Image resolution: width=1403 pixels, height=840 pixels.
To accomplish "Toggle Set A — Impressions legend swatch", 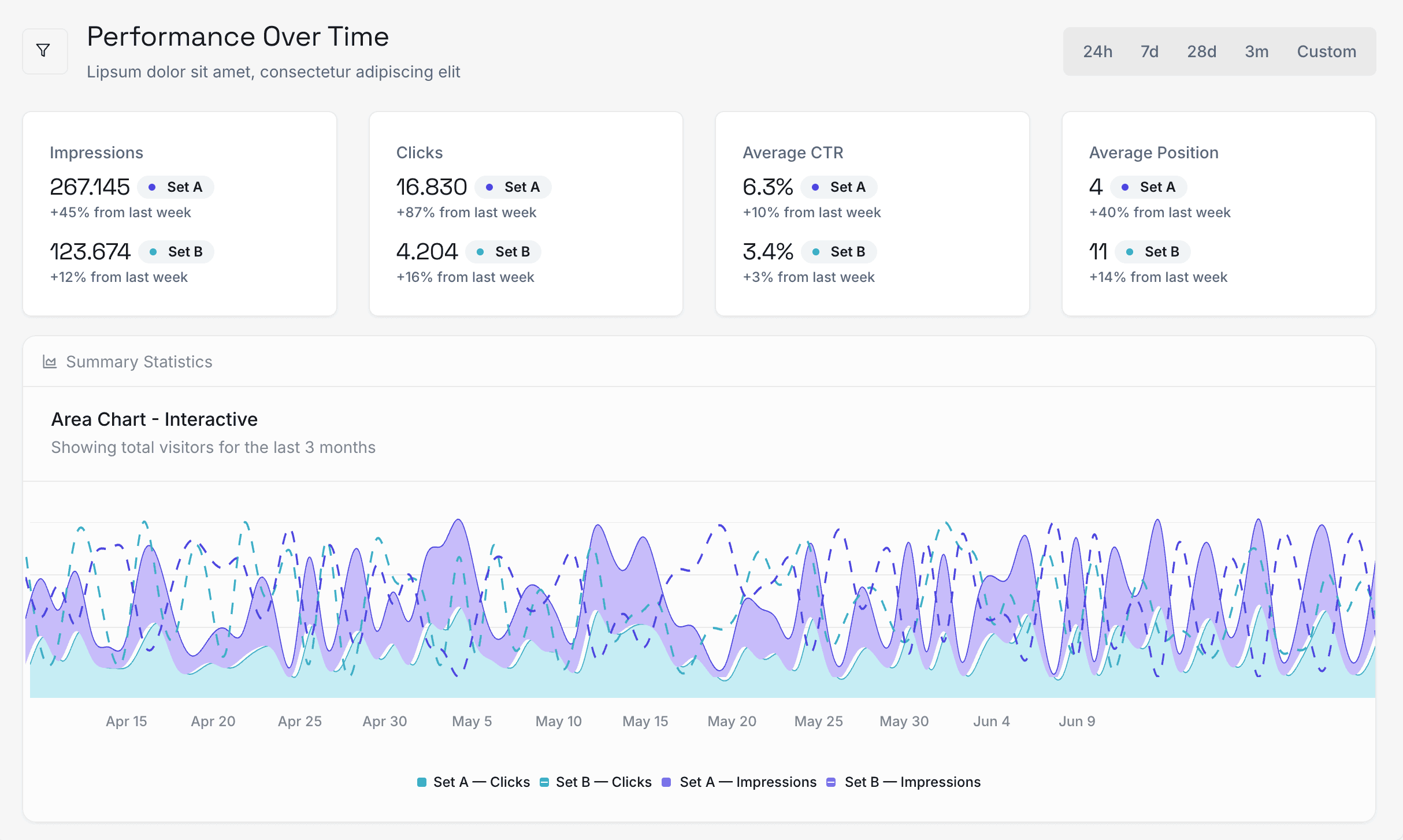I will (x=666, y=782).
